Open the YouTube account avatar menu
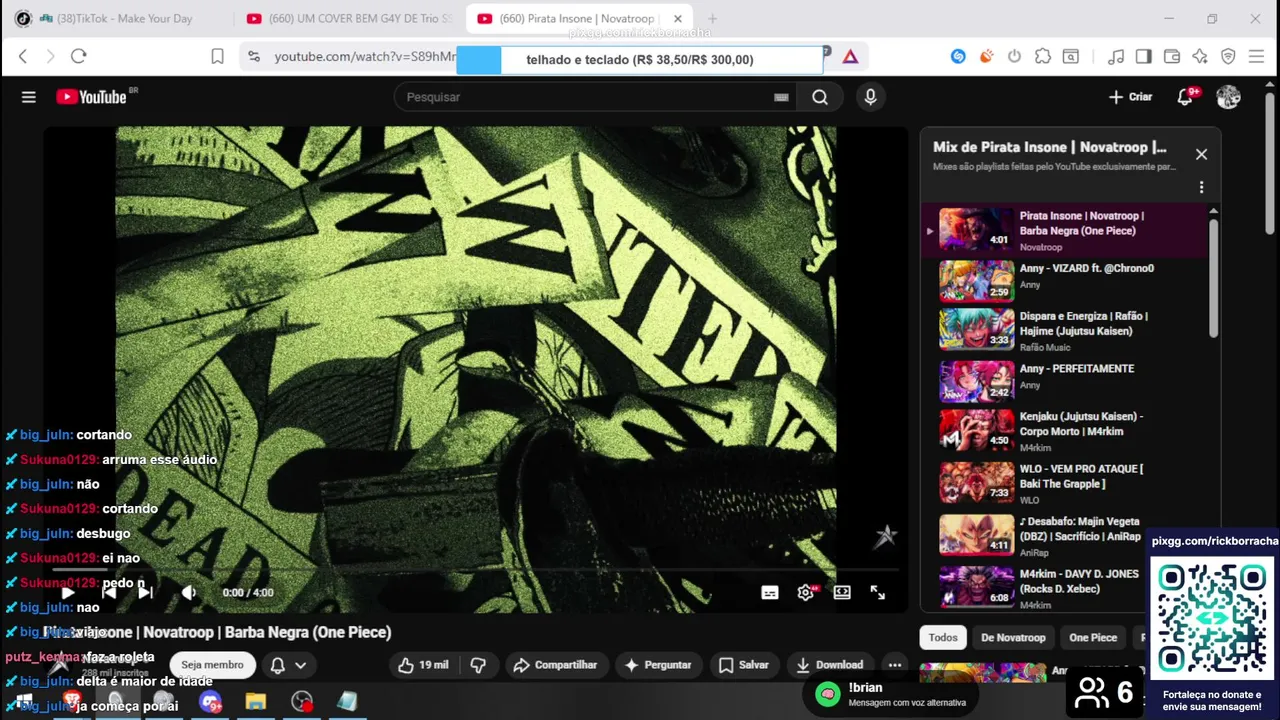The image size is (1280, 720). (1228, 97)
